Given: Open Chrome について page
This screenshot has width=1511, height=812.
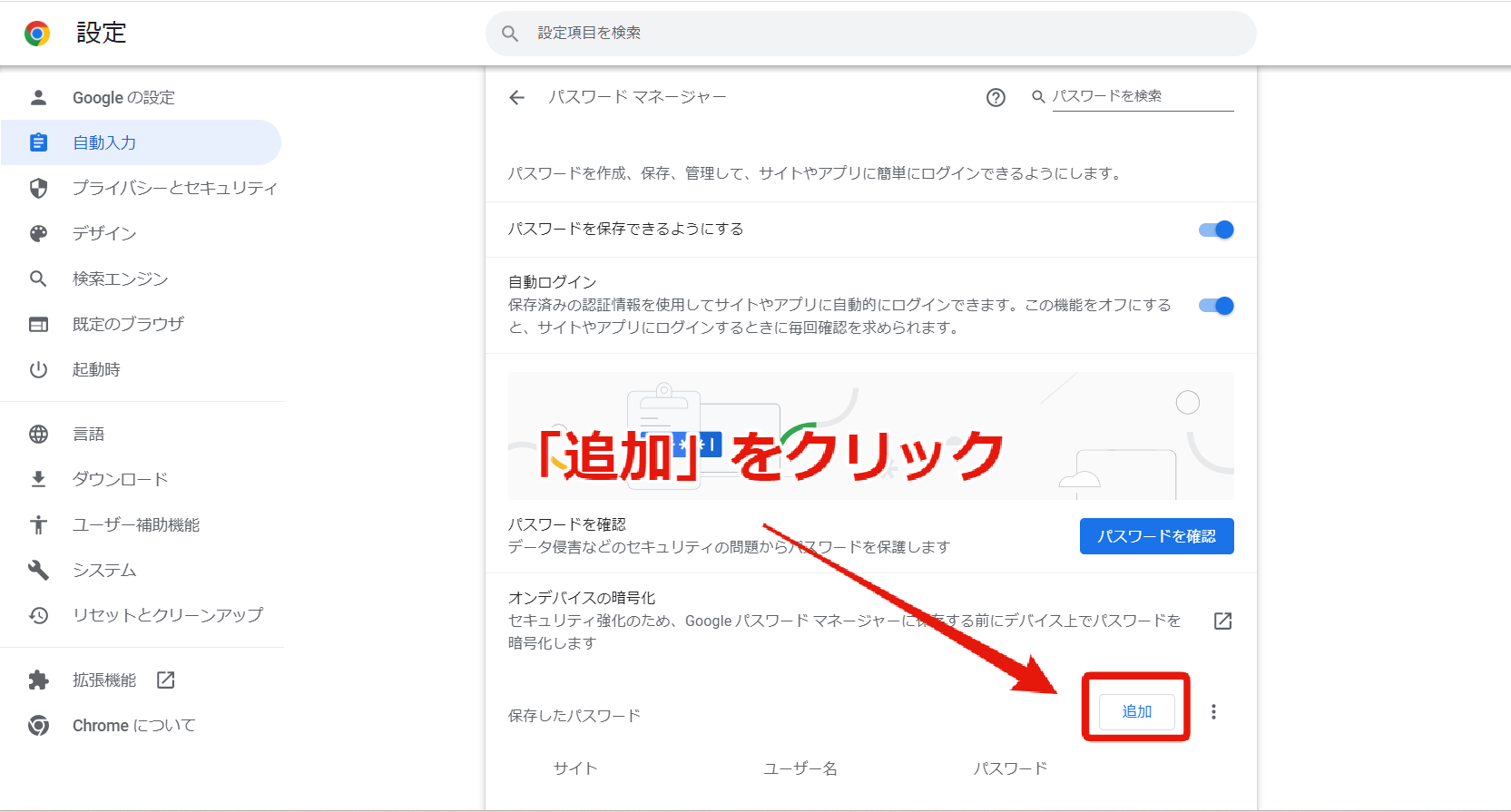Looking at the screenshot, I should [141, 726].
